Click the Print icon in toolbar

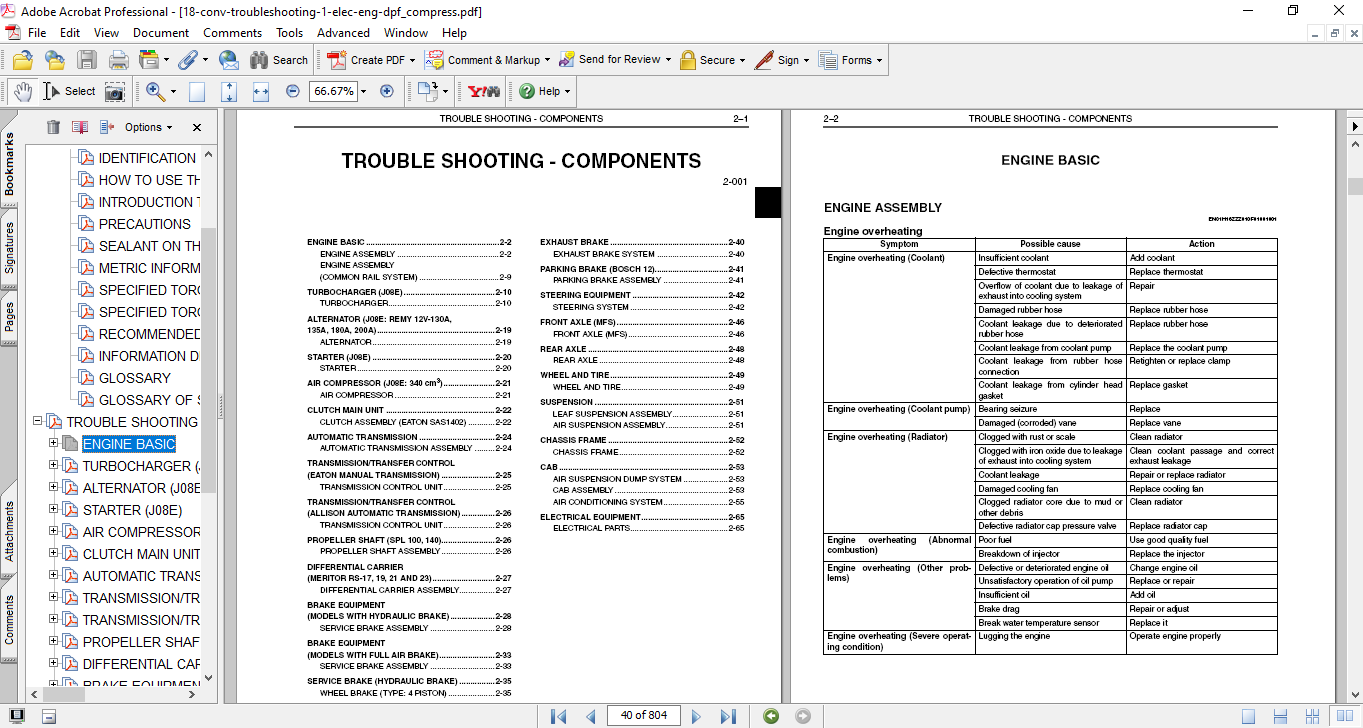(x=118, y=60)
